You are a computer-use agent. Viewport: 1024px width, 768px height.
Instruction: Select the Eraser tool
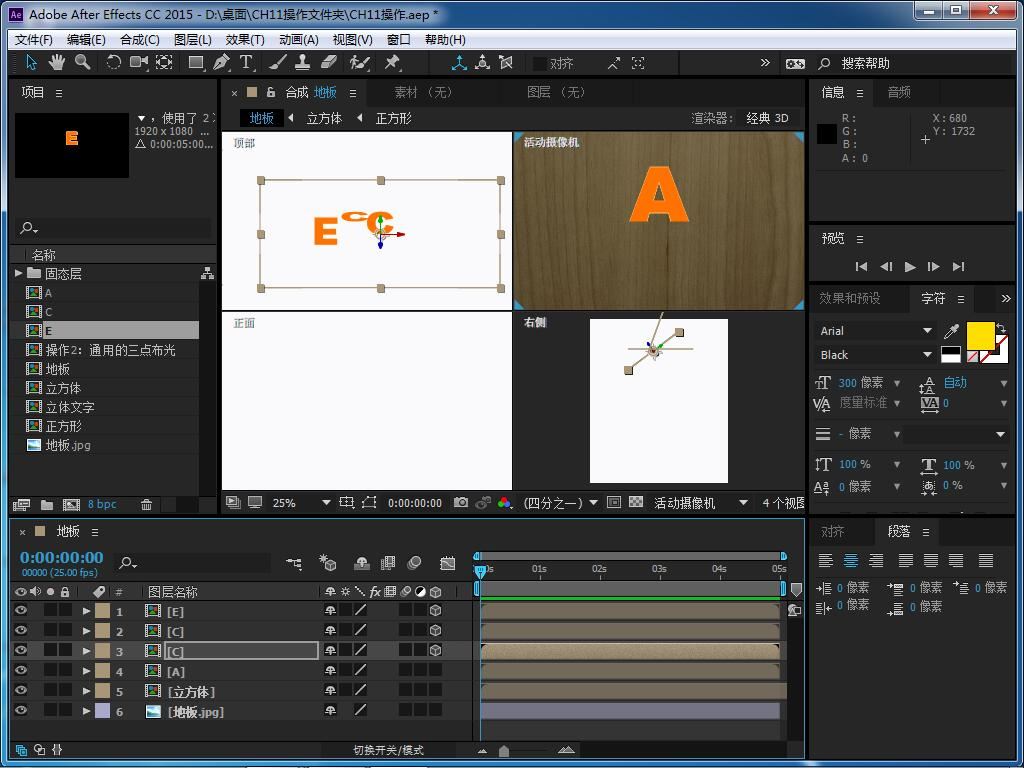(328, 63)
